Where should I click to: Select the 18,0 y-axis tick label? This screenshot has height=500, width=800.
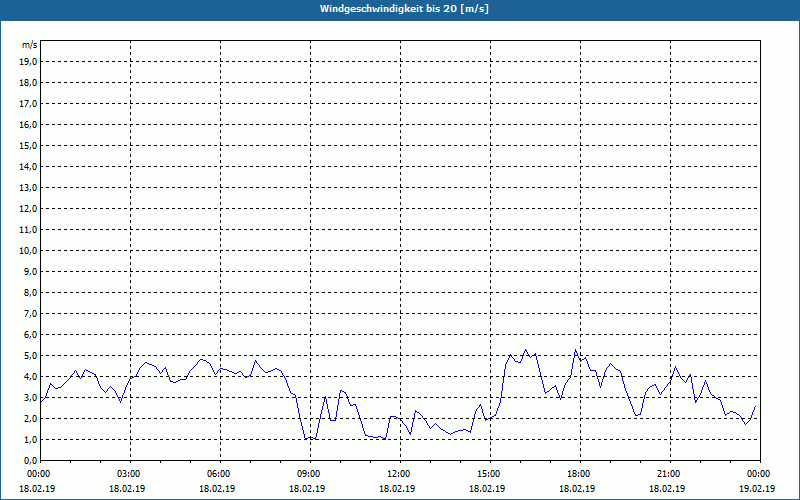point(28,83)
